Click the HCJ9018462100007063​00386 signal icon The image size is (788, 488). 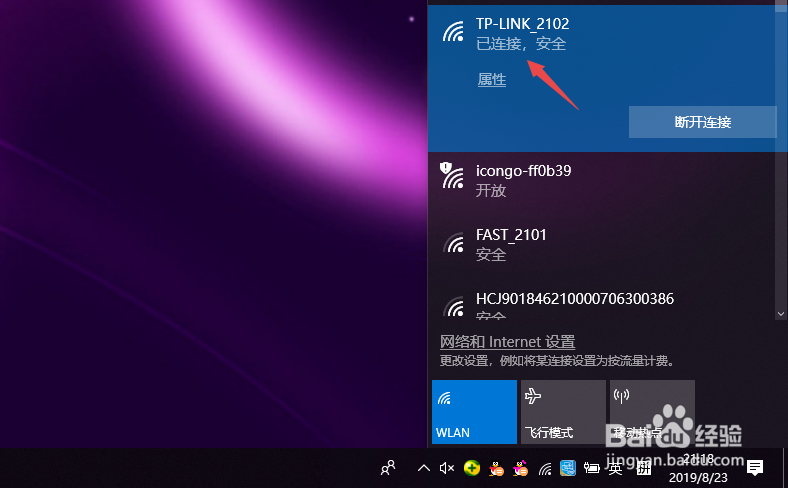click(454, 307)
